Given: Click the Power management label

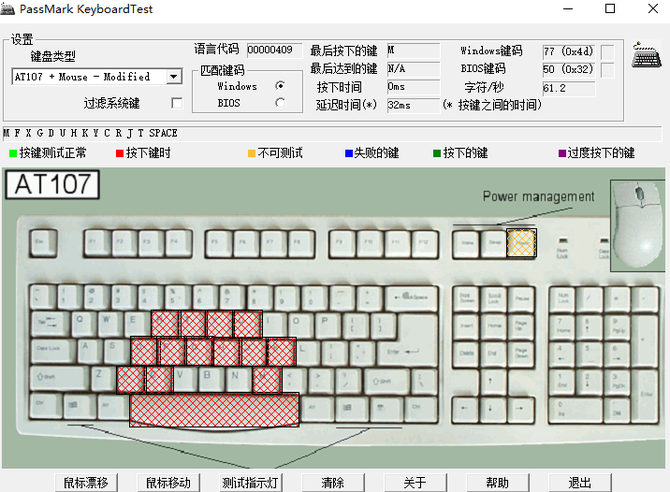Looking at the screenshot, I should [538, 197].
